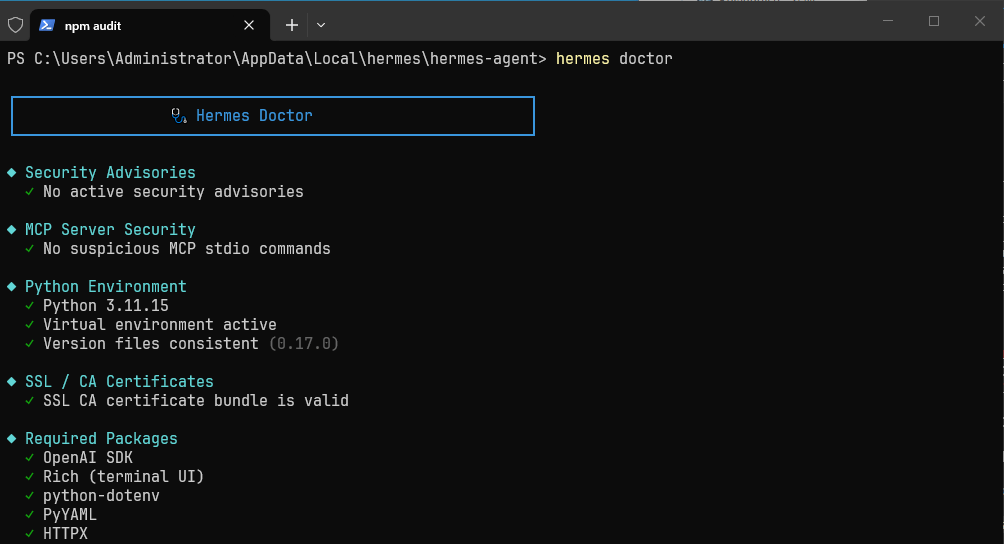Click 'No suspicious MCP stdio commands' line
The height and width of the screenshot is (544, 1004).
coord(186,249)
